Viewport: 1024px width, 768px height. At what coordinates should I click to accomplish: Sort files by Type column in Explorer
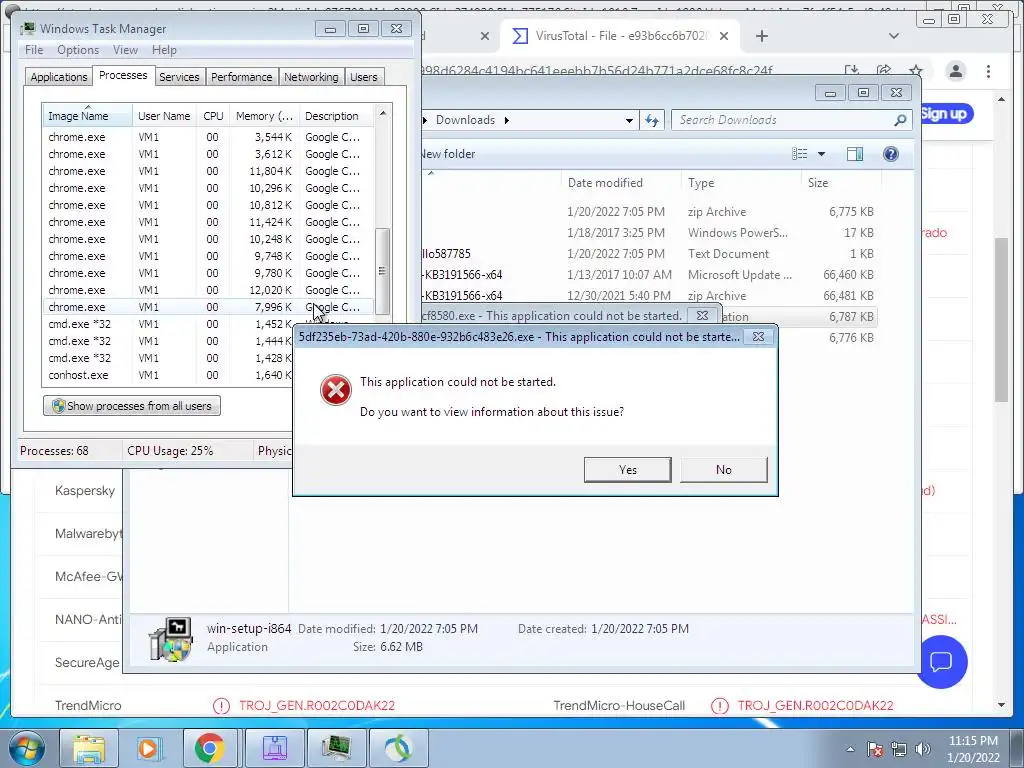(741, 183)
